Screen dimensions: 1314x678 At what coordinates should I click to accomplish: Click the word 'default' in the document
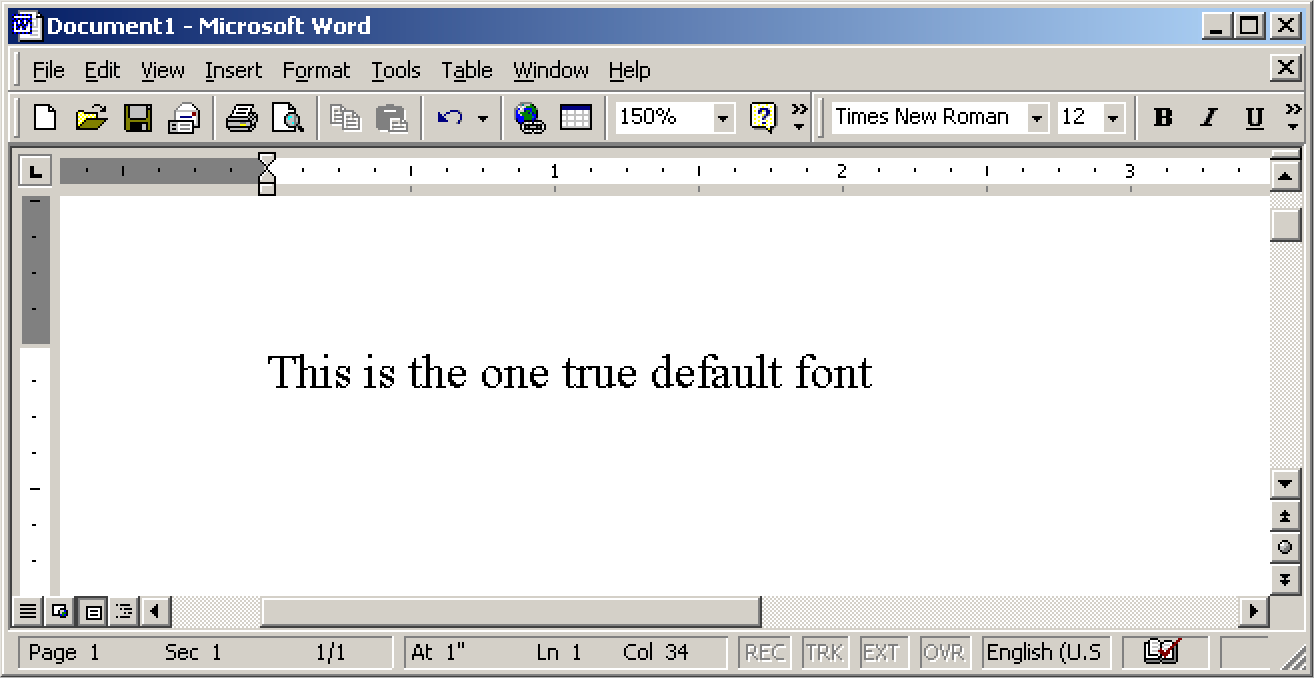[716, 373]
